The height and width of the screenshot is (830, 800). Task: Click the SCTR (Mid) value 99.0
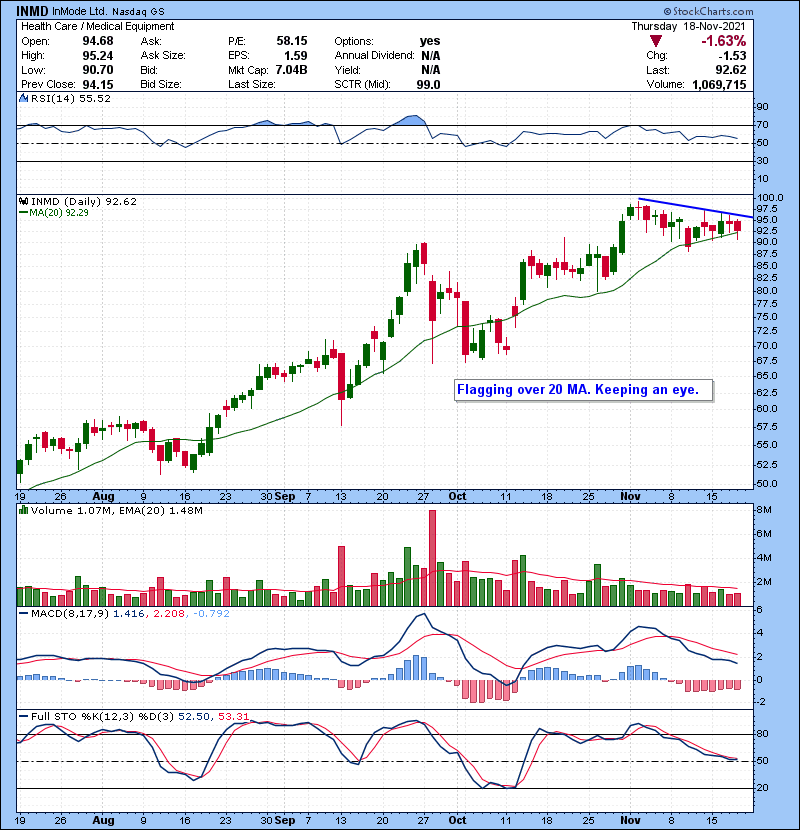pos(428,85)
